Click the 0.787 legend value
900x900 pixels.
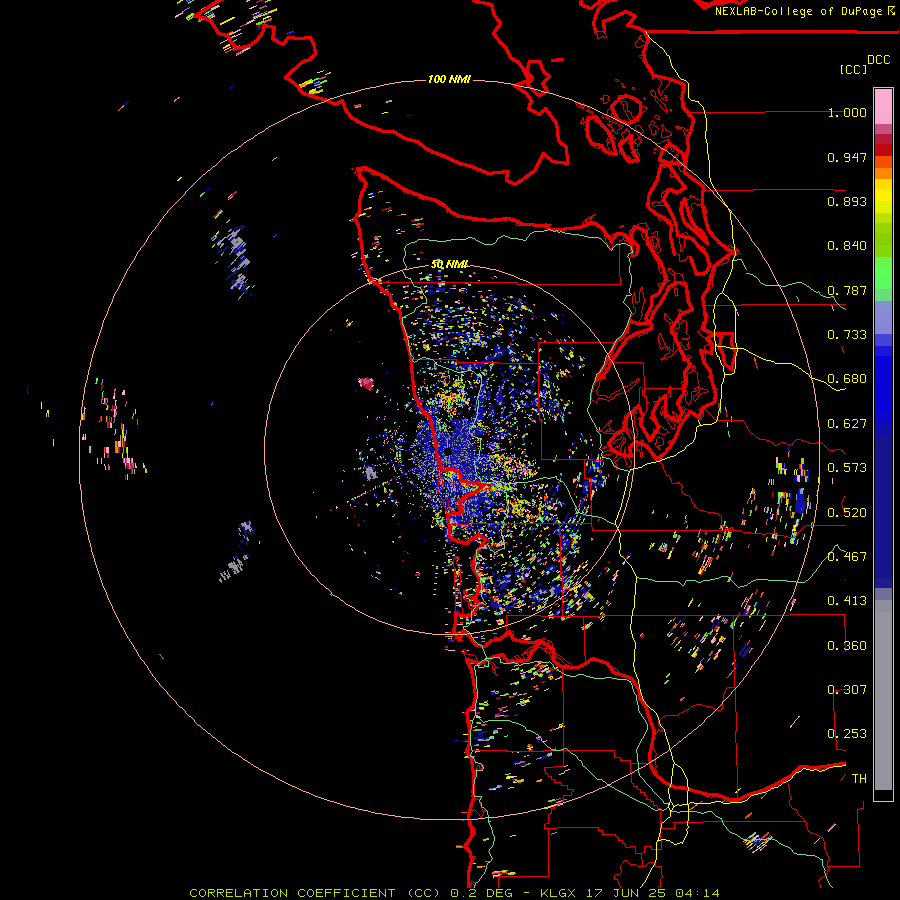click(847, 290)
